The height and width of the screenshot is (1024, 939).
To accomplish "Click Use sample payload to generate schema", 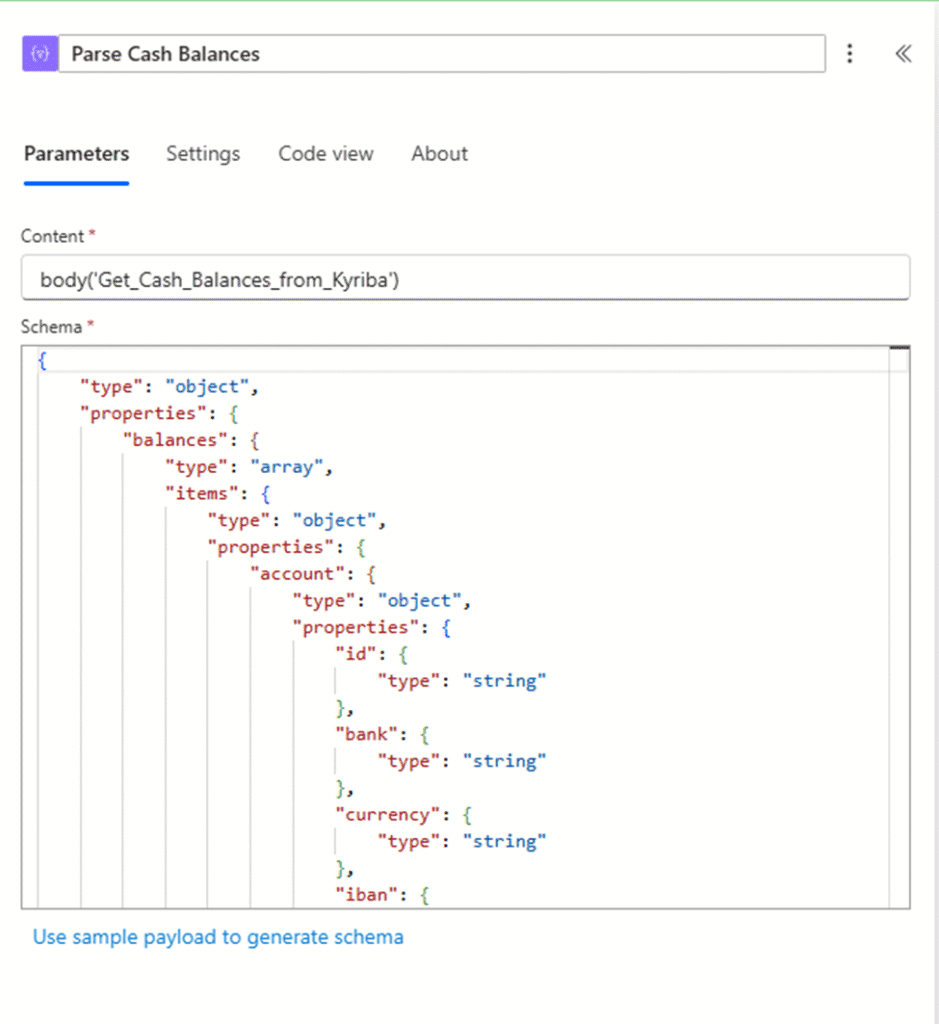I will click(x=218, y=937).
